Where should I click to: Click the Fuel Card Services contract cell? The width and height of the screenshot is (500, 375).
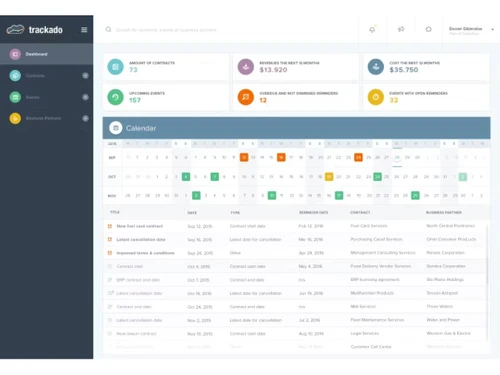point(369,226)
